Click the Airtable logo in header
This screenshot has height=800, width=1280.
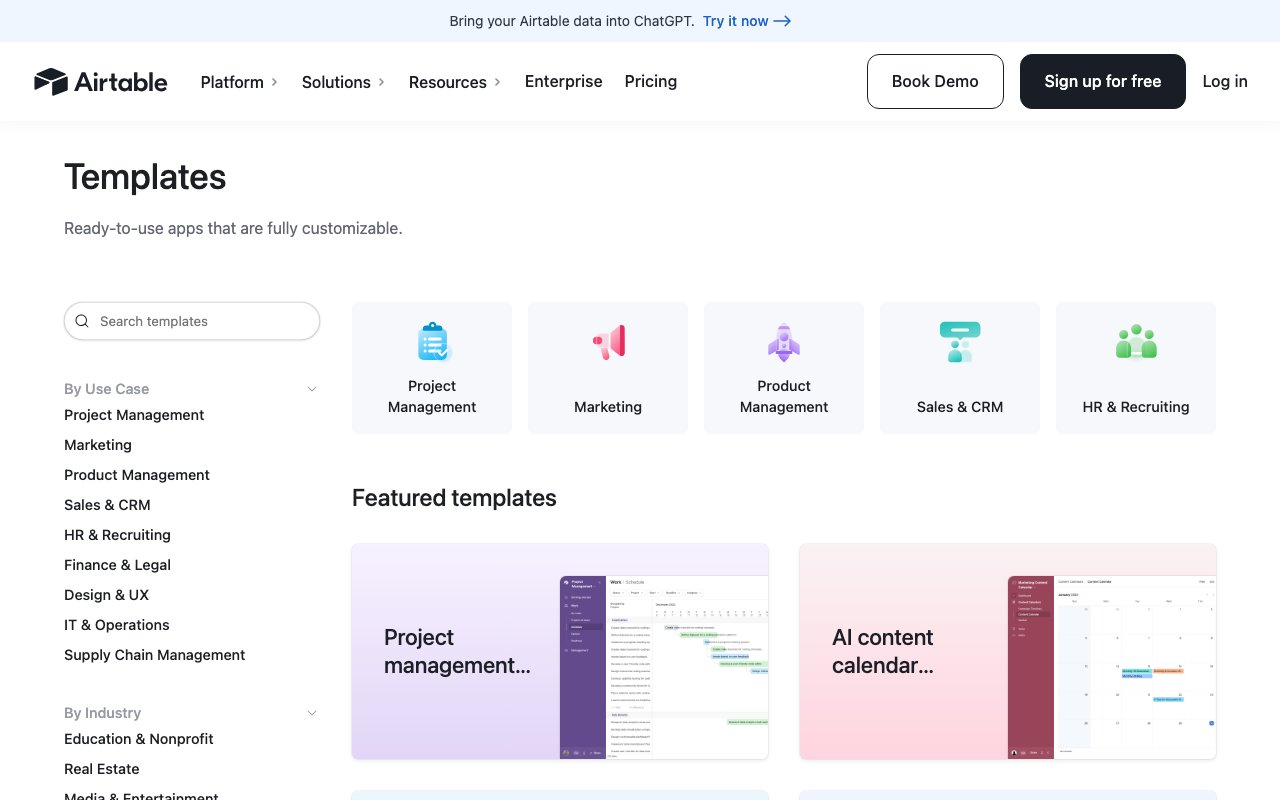coord(101,82)
